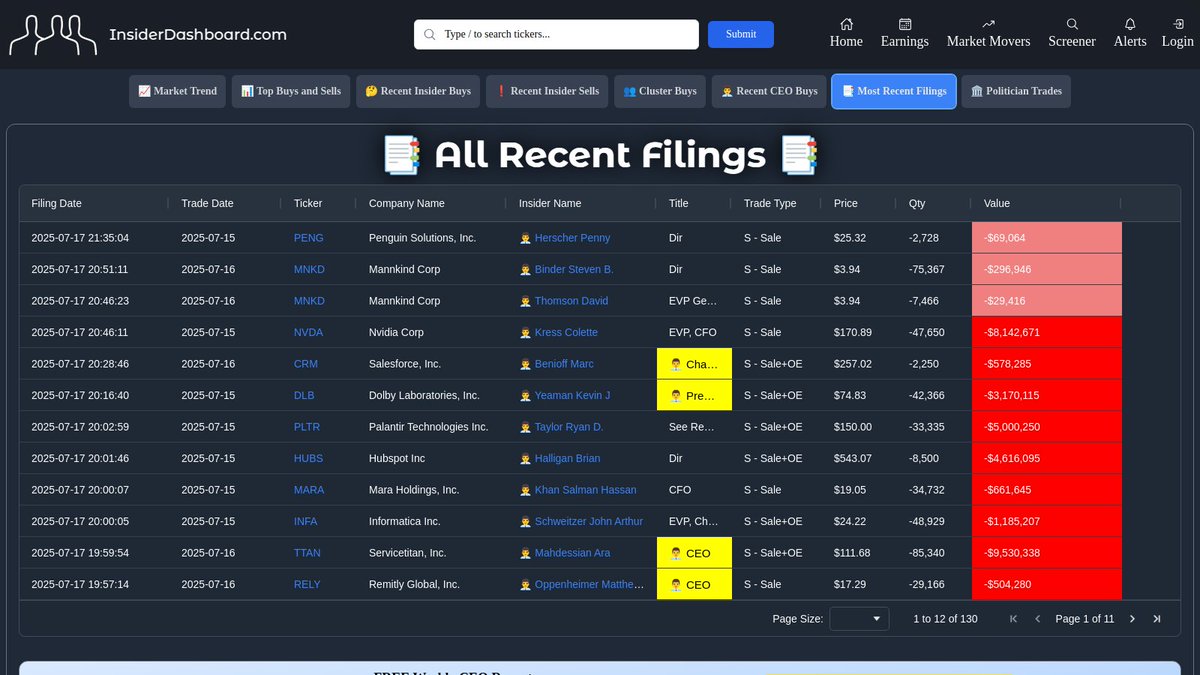Open Oppenheimer Matthew insider link in RELY row

coord(590,584)
